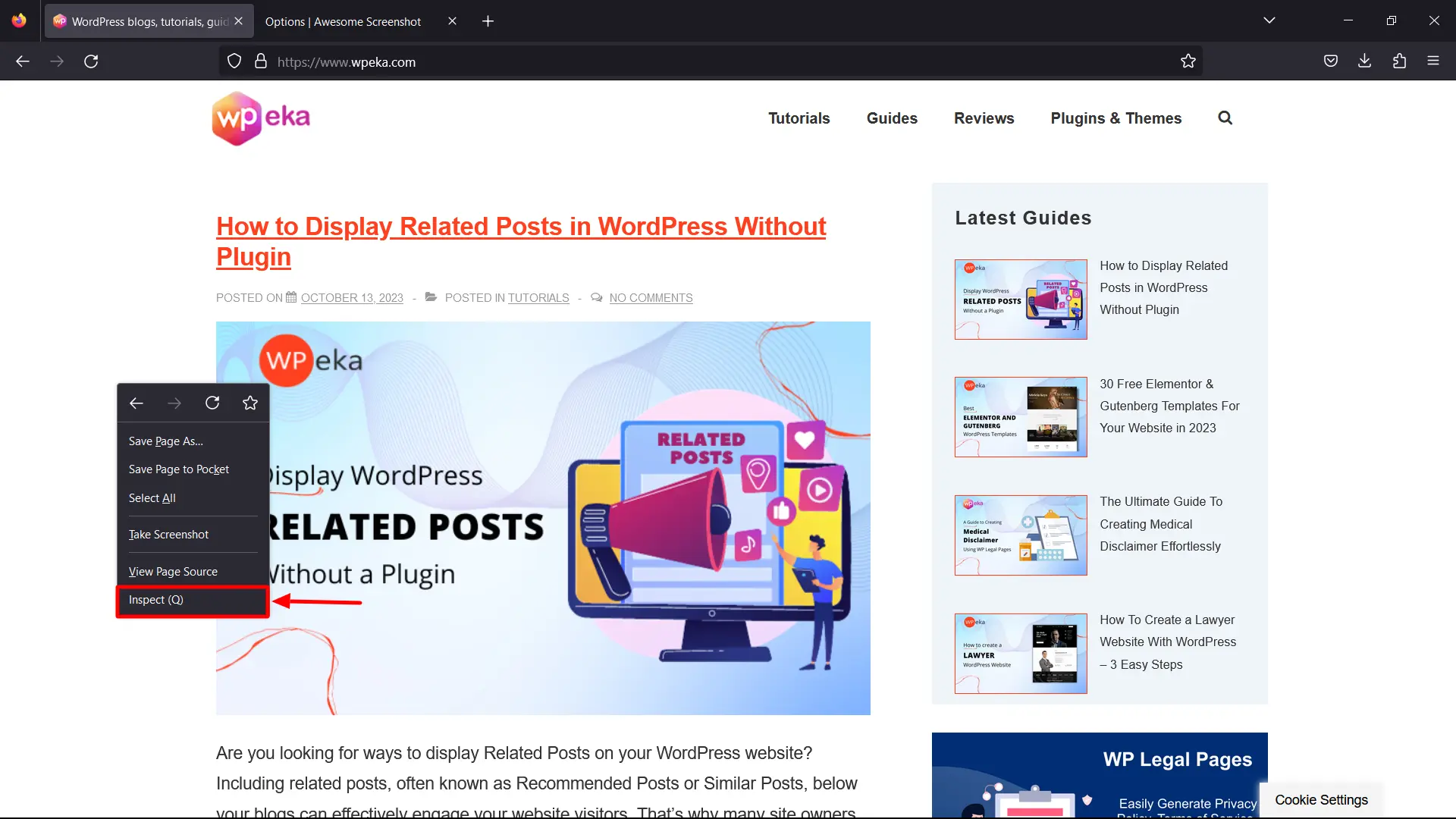Open the tracking protection shield icon
Screen dimensions: 1456x819
[234, 61]
